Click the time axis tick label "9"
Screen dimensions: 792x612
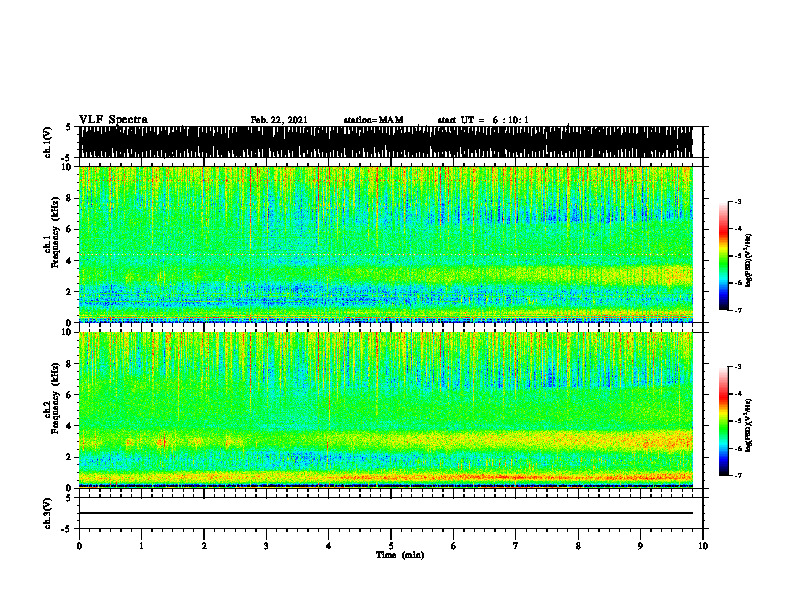point(640,546)
